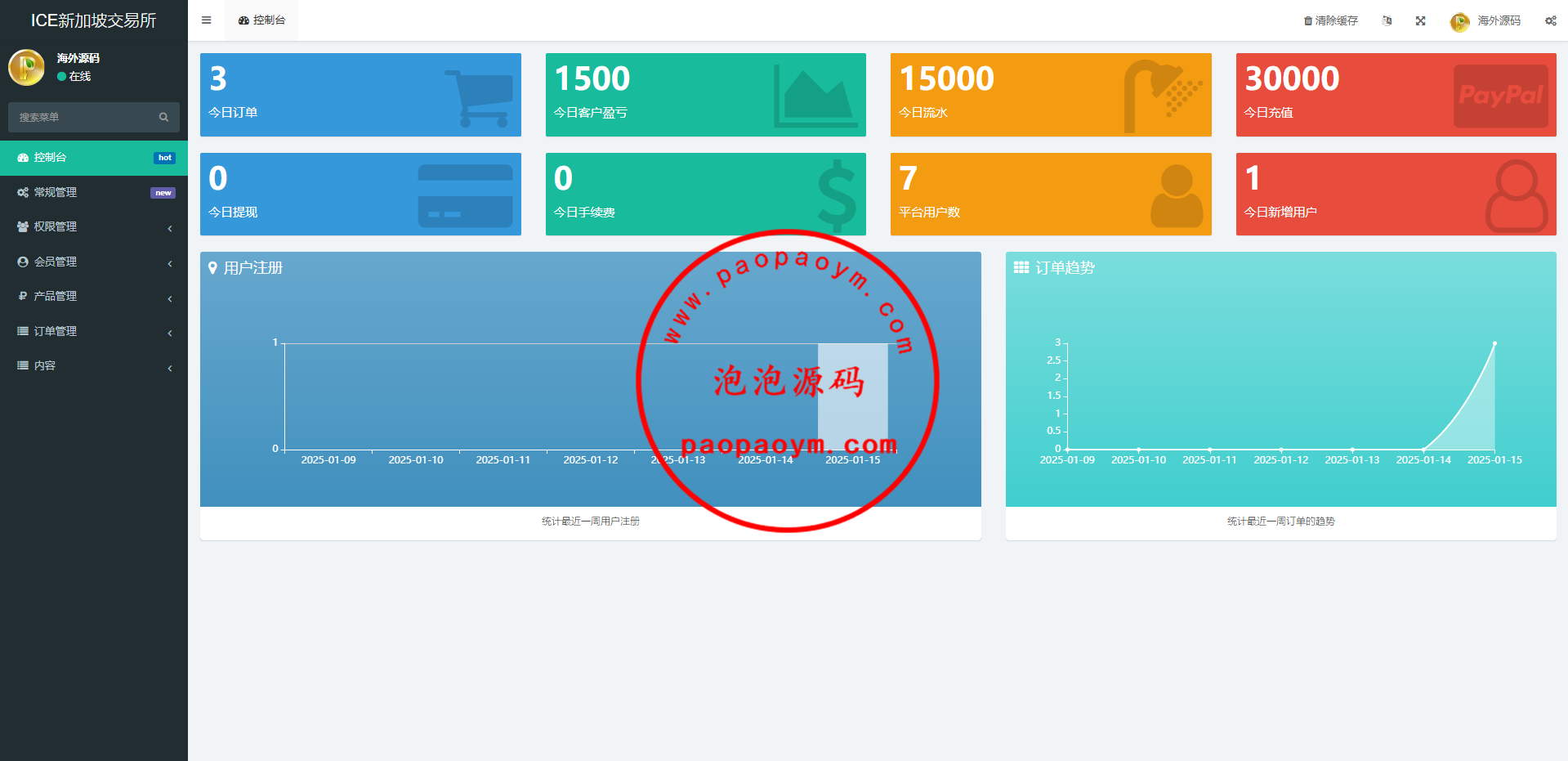
Task: Toggle fullscreen with the expand arrows icon
Action: coord(1421,20)
